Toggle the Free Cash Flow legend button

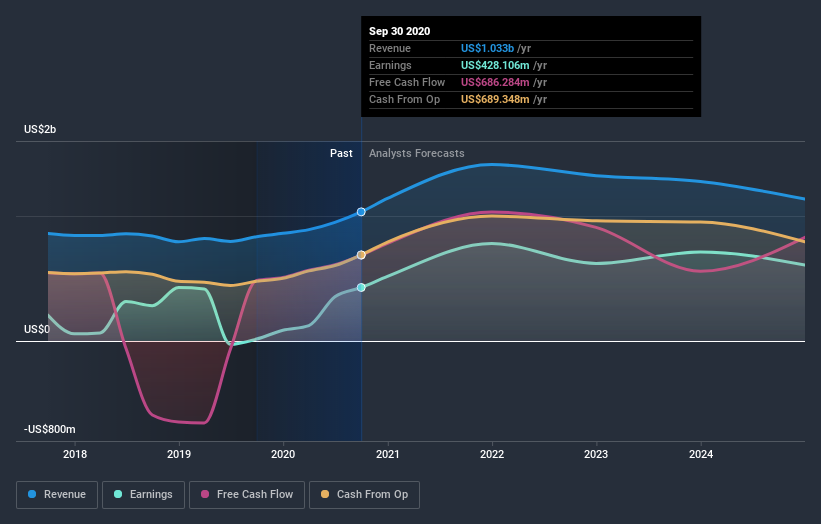247,495
